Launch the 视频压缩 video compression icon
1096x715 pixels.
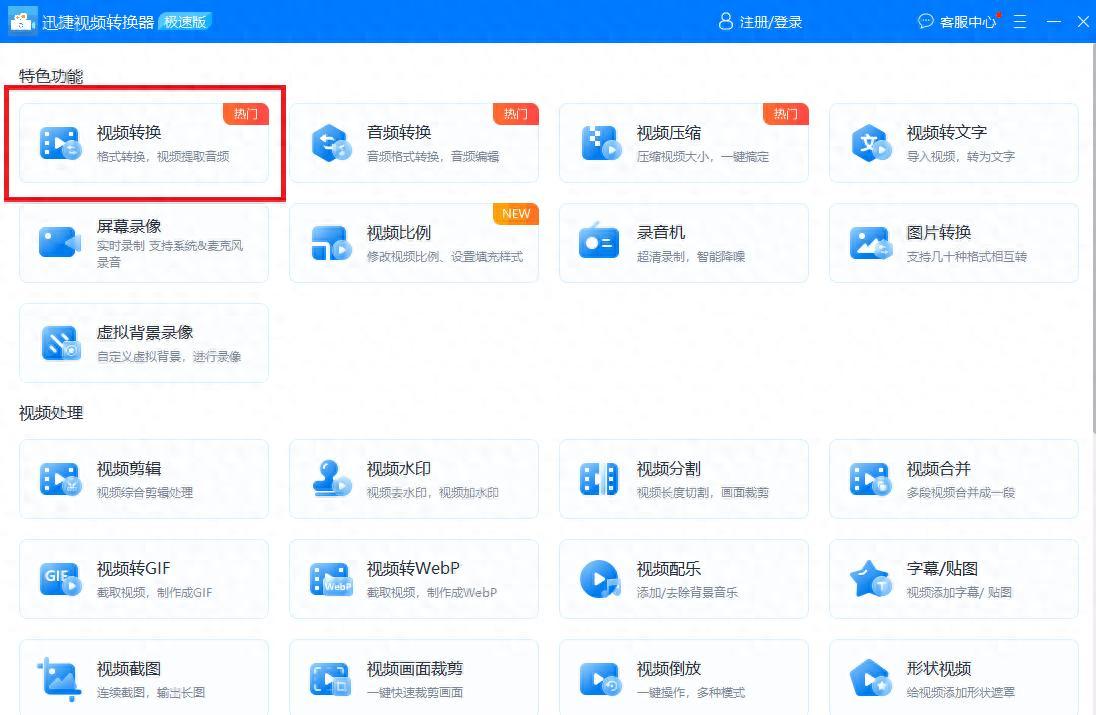click(600, 143)
